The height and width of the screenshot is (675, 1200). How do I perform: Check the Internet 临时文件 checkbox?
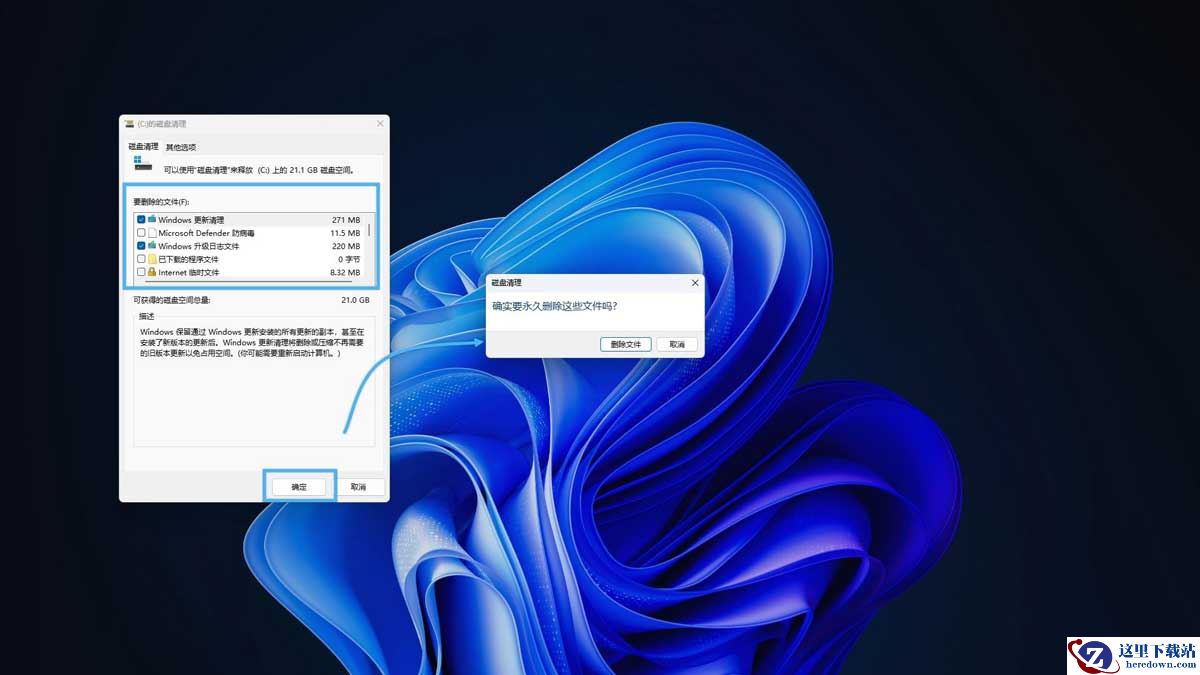[141, 272]
